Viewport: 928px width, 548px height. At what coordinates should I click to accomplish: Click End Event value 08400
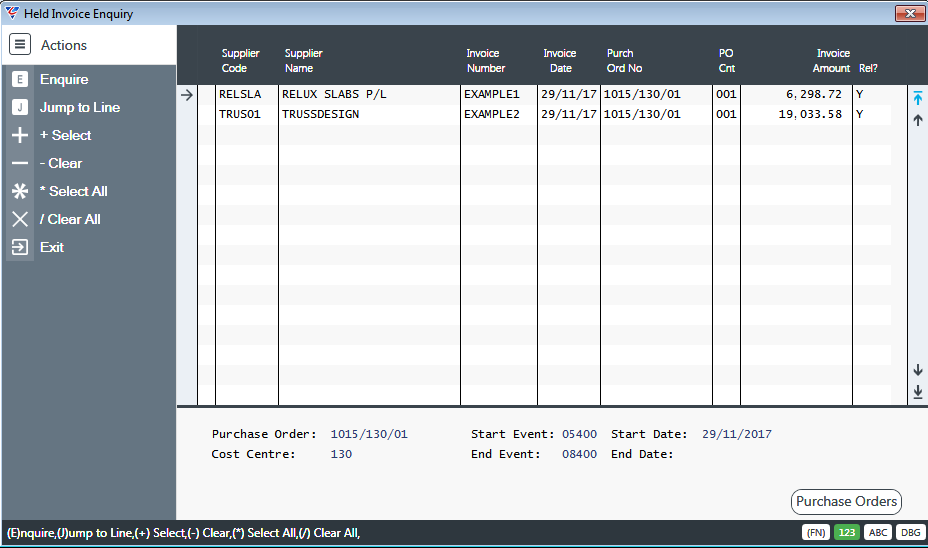point(579,454)
